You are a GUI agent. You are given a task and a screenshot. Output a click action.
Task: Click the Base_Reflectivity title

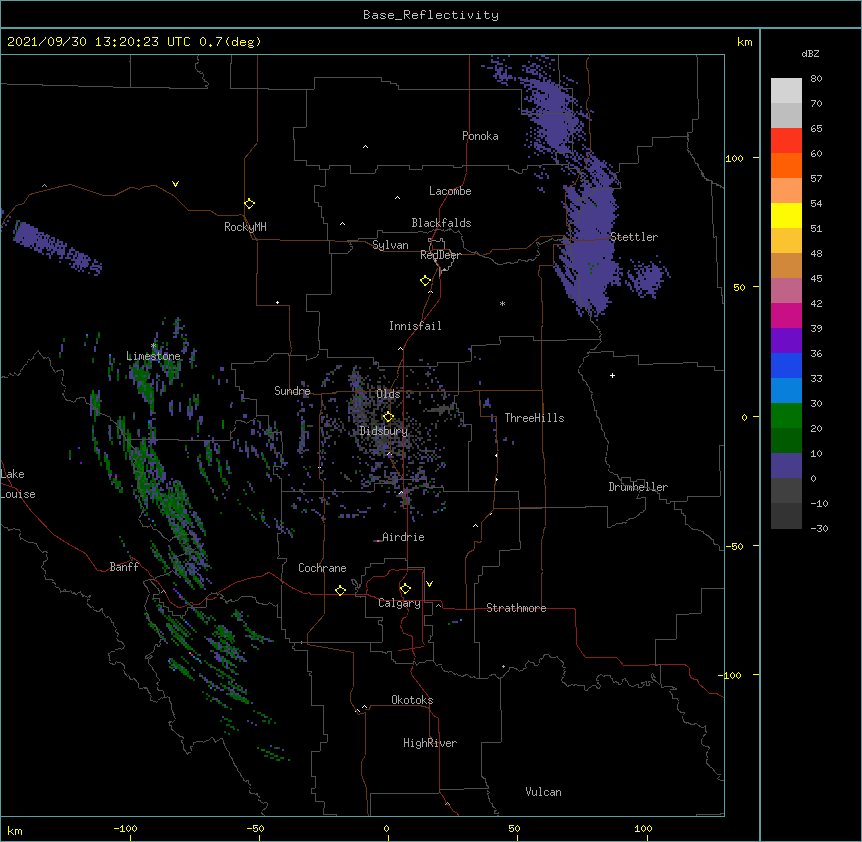(431, 15)
